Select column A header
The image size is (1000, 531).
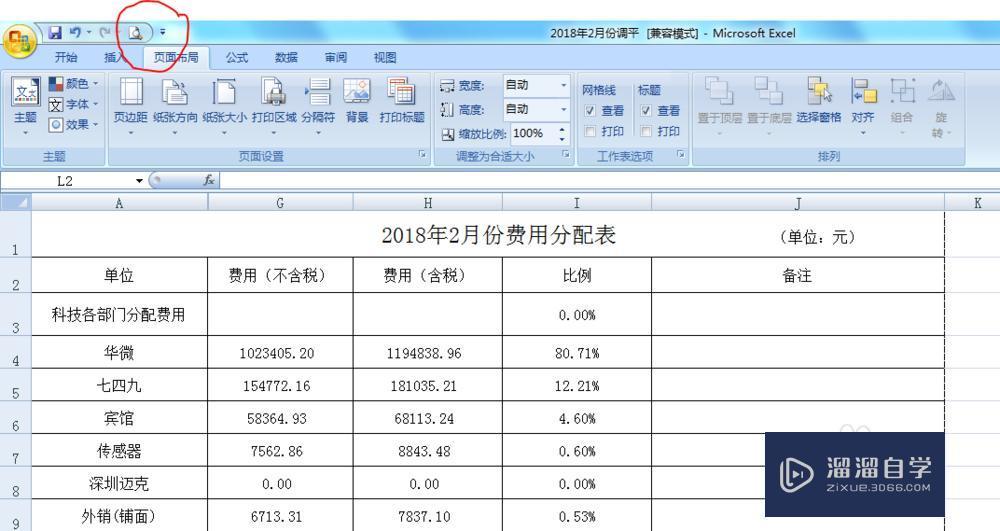coord(119,203)
